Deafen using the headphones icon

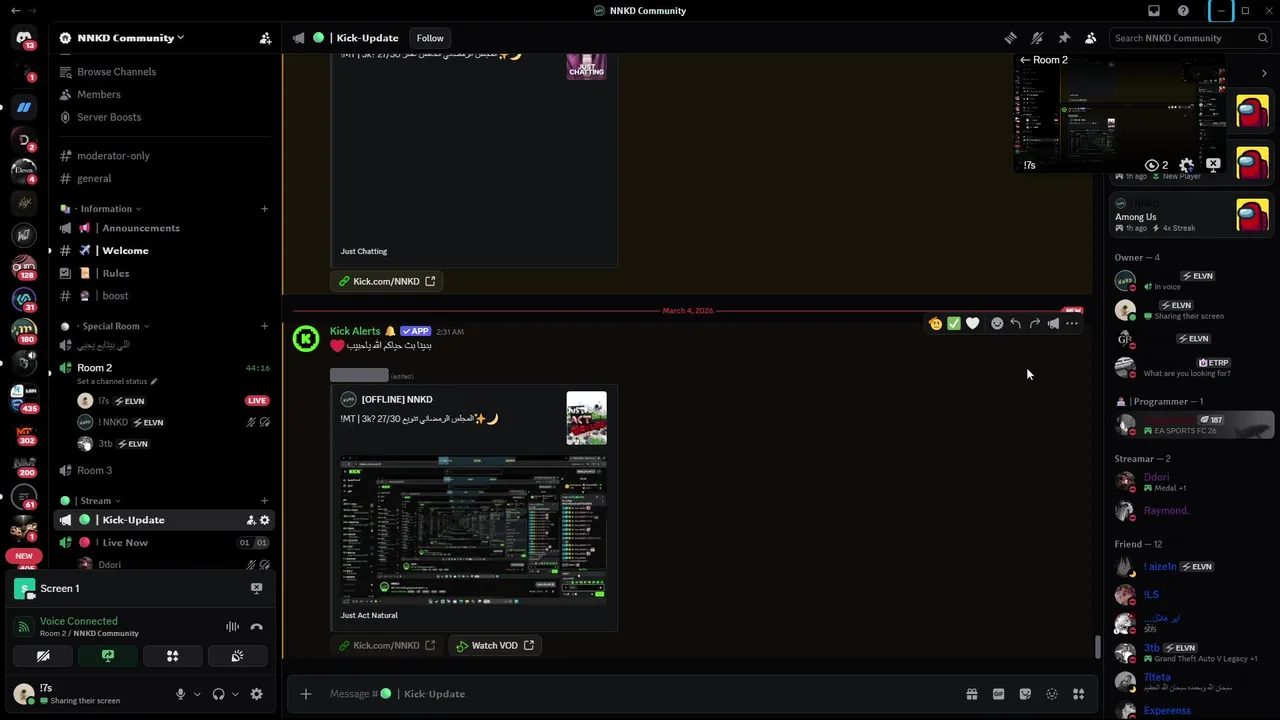[218, 694]
